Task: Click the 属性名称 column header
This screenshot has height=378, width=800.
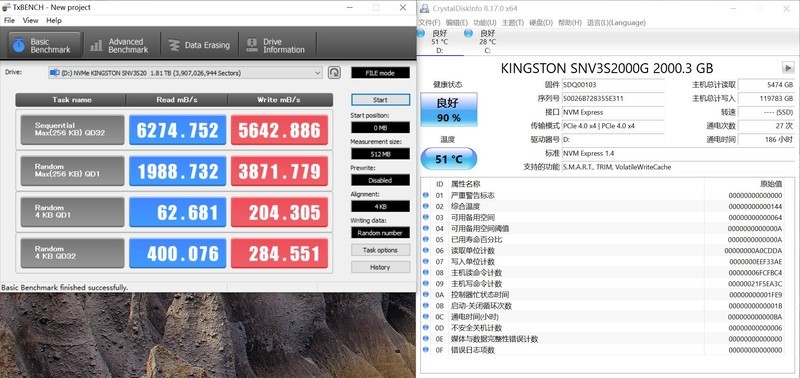Action: pos(465,184)
